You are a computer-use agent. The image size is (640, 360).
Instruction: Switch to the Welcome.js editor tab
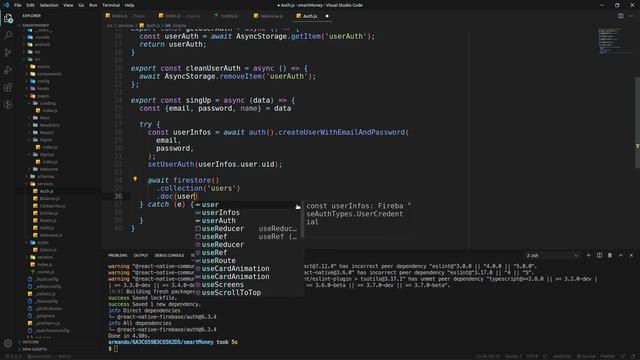click(269, 16)
